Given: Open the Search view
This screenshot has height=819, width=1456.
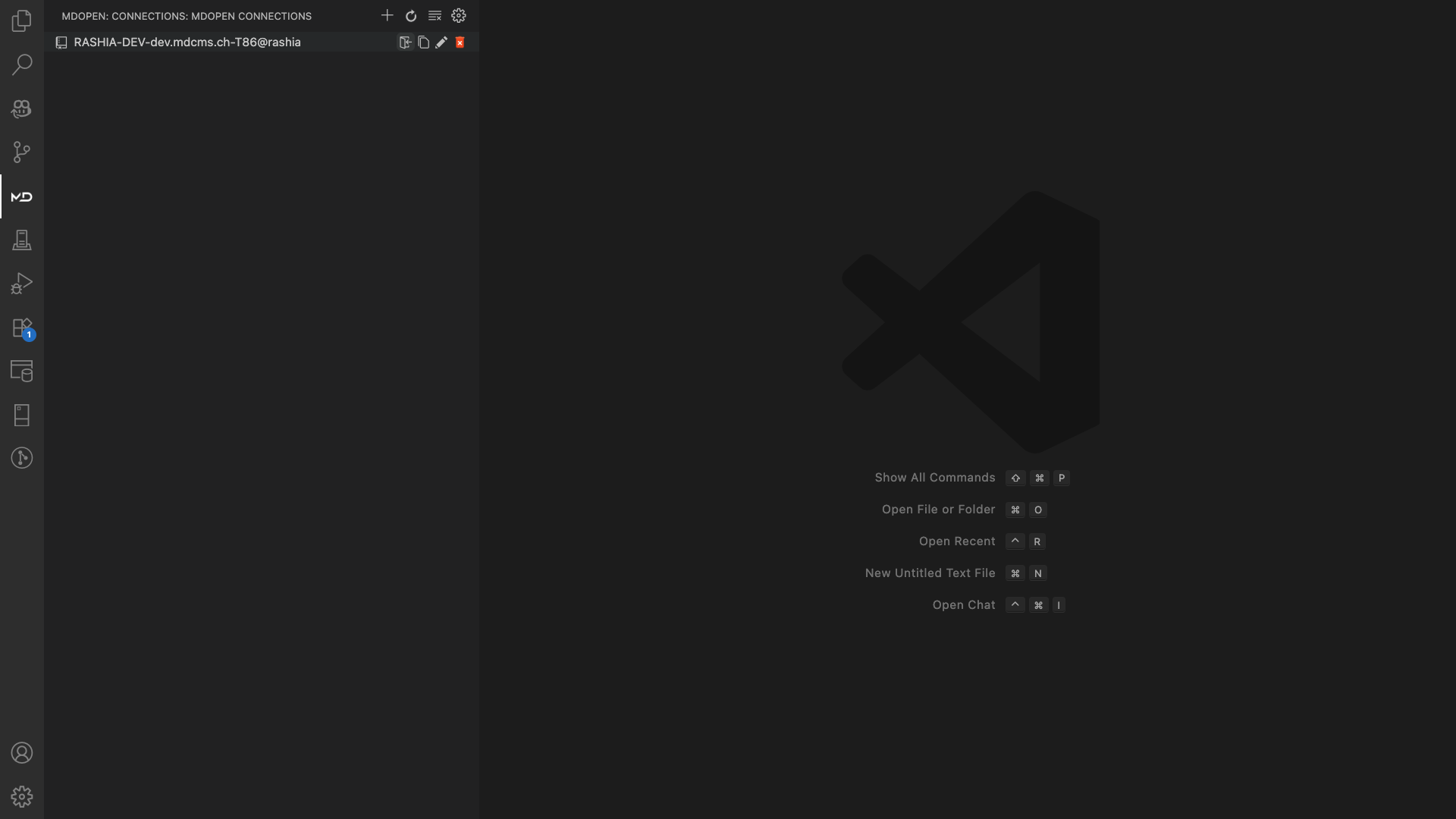Looking at the screenshot, I should [22, 64].
